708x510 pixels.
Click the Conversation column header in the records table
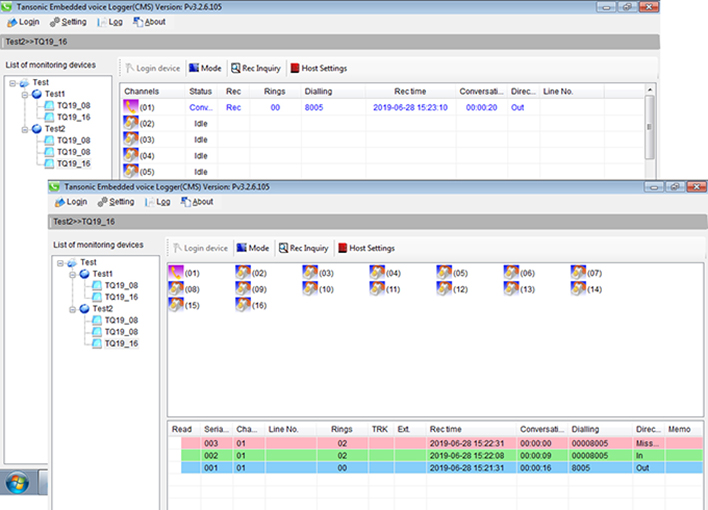click(540, 429)
